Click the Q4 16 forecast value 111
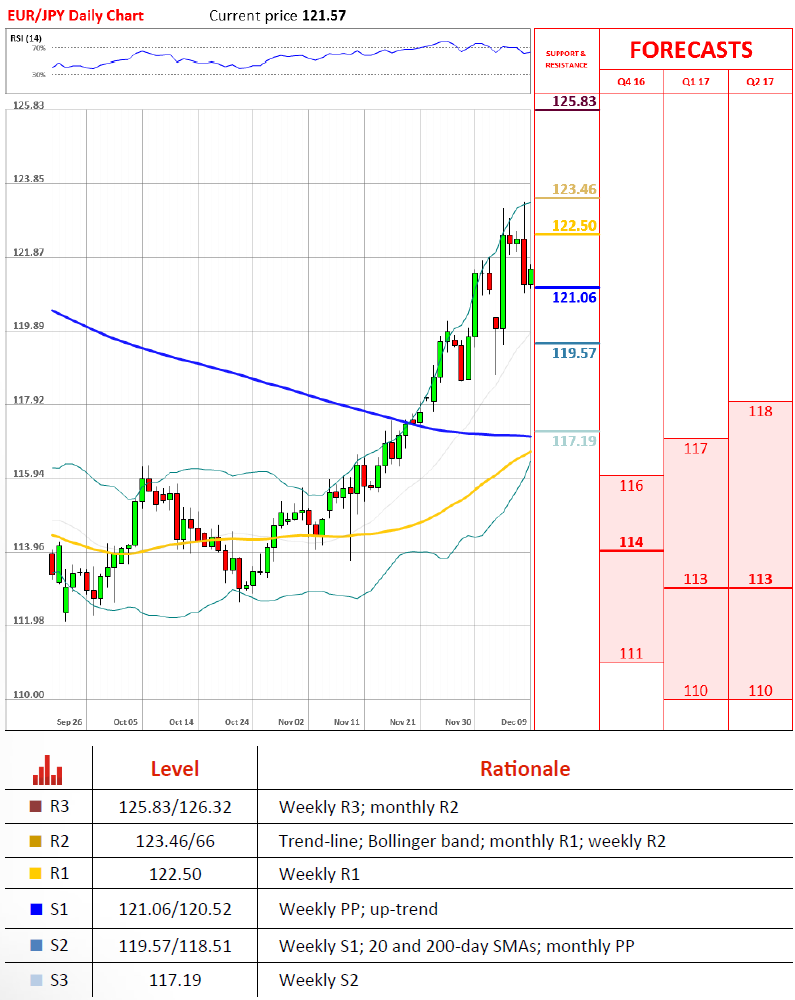 coord(631,654)
